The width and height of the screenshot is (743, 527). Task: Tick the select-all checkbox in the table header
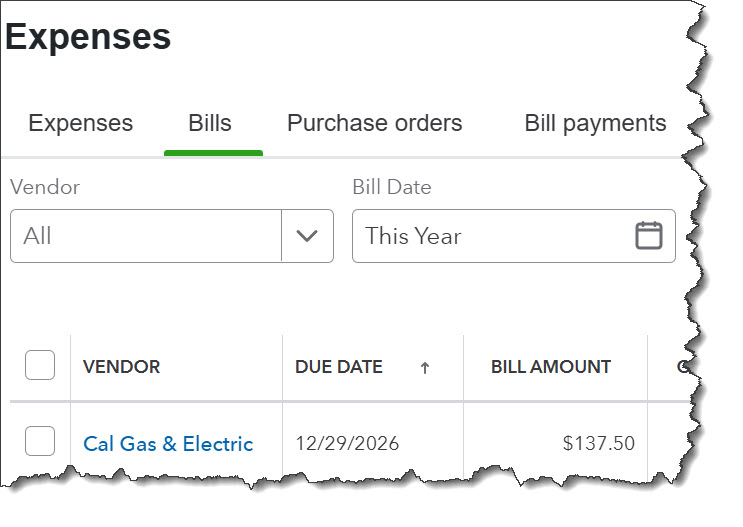pyautogui.click(x=40, y=366)
